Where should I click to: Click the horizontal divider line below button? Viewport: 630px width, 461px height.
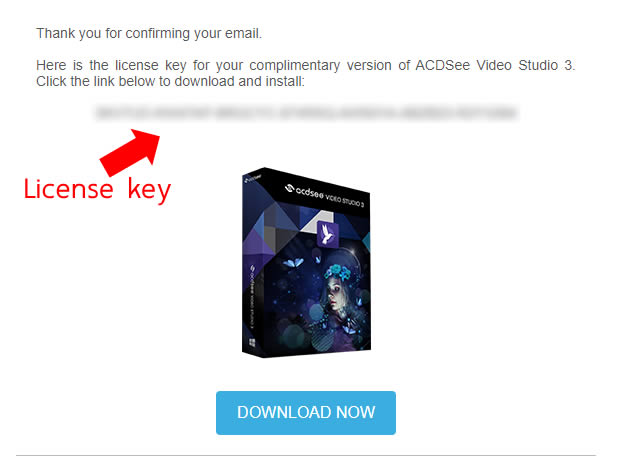point(306,455)
